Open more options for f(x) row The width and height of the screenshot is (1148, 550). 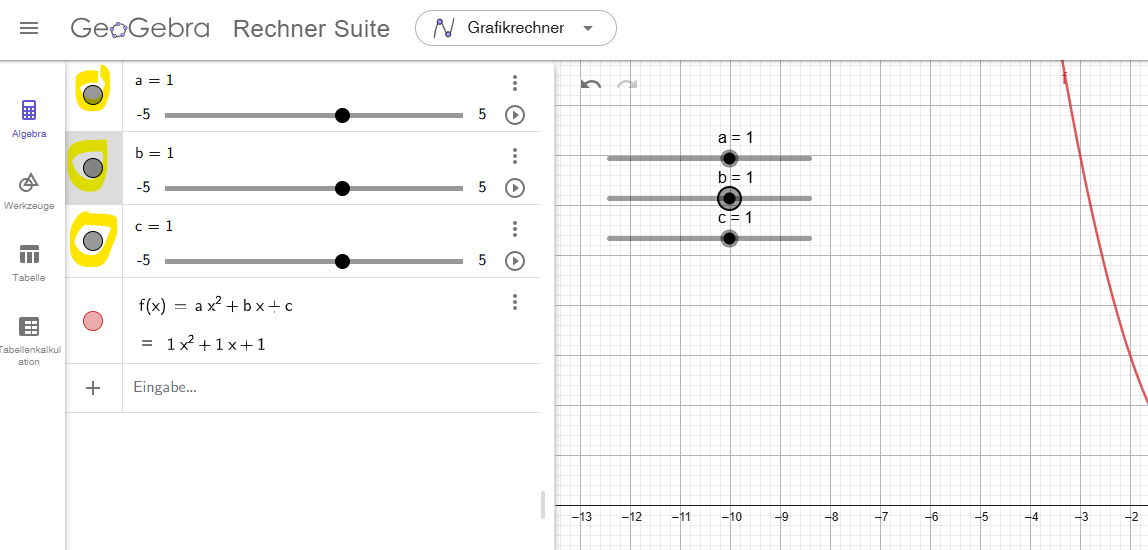coord(515,302)
